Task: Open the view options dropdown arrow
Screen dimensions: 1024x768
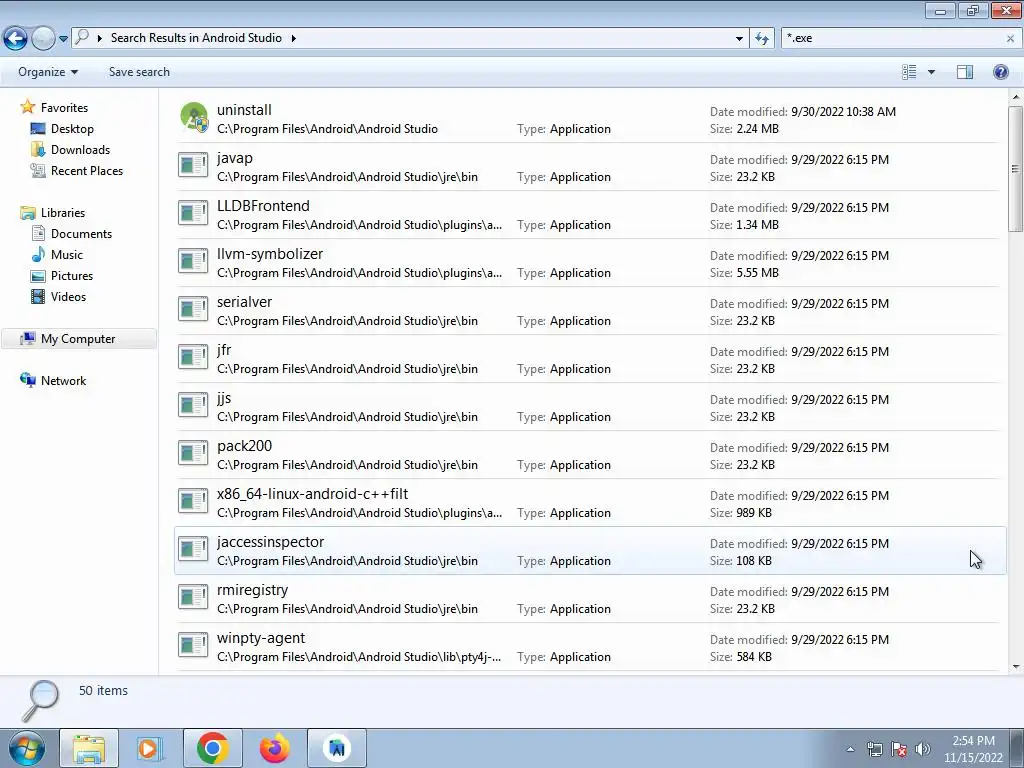Action: 931,72
